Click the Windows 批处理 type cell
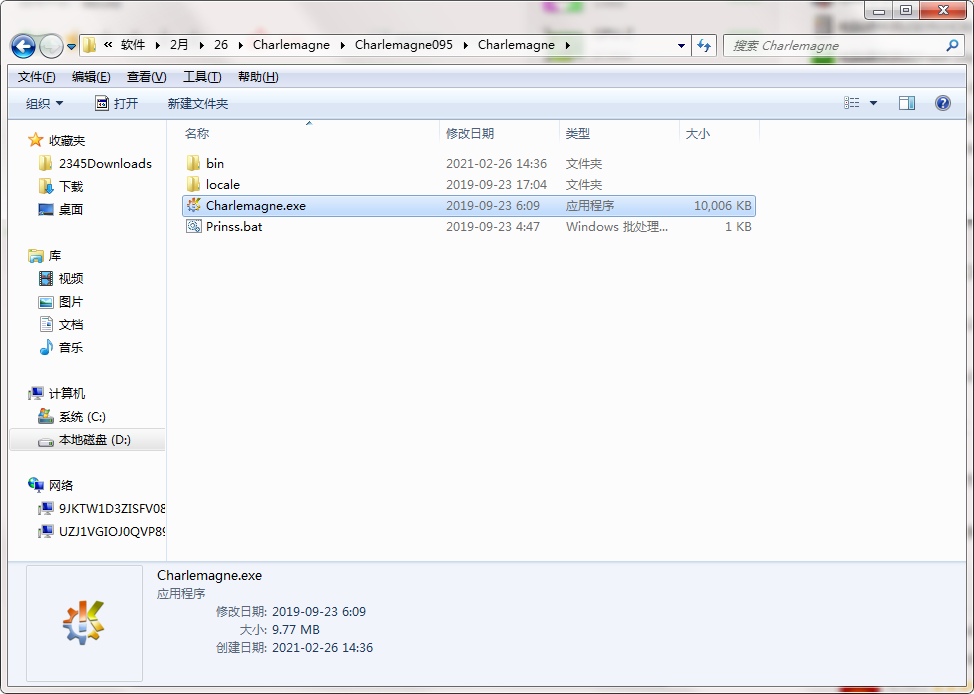This screenshot has height=694, width=974. [617, 227]
